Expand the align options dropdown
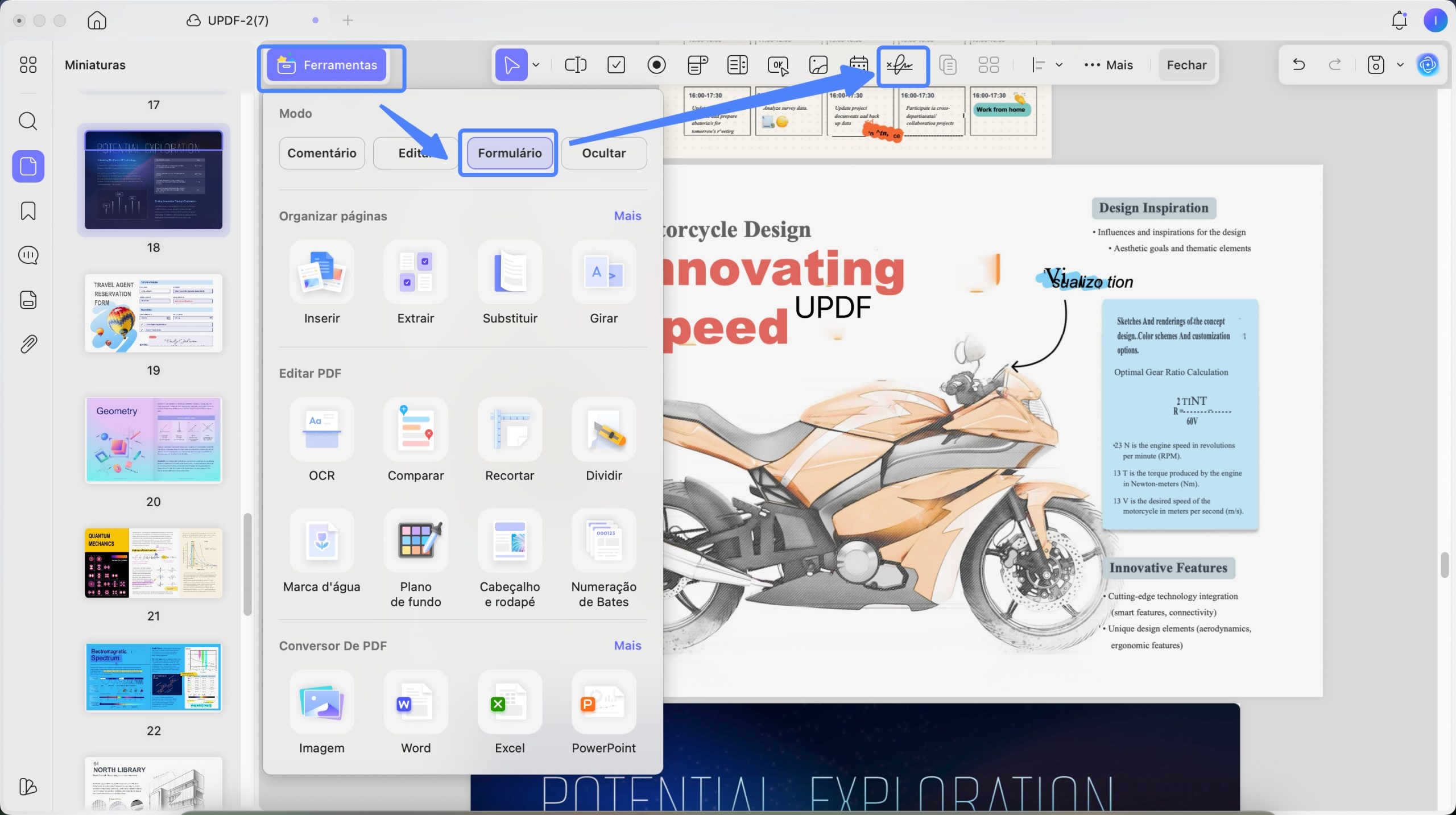Viewport: 1456px width, 815px height. tap(1059, 65)
